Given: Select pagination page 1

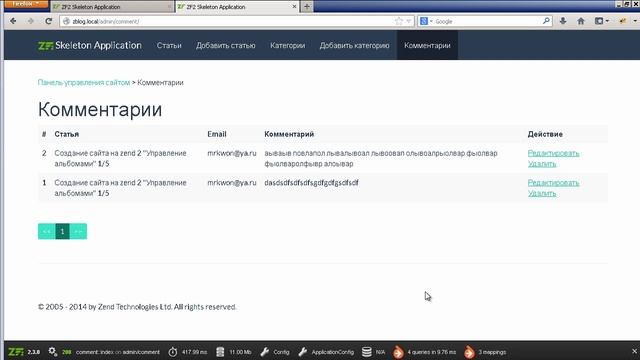Looking at the screenshot, I should [x=62, y=231].
